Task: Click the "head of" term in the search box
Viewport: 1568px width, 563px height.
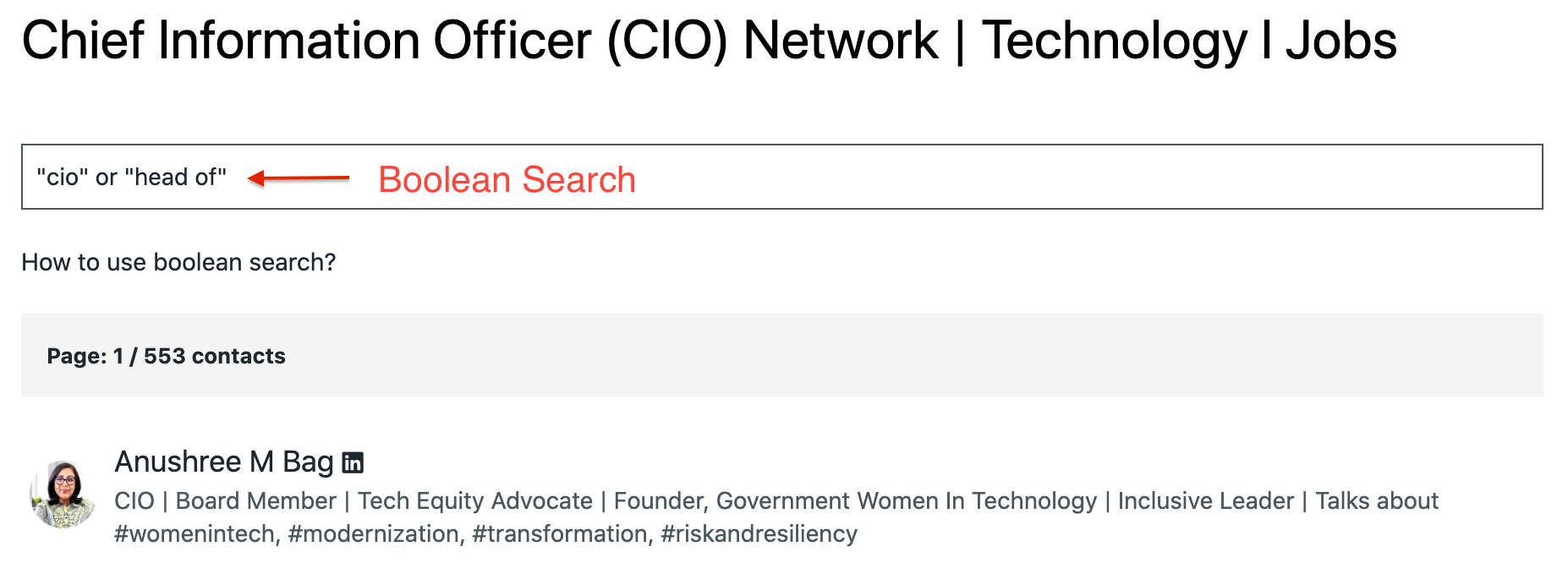Action: [x=175, y=178]
